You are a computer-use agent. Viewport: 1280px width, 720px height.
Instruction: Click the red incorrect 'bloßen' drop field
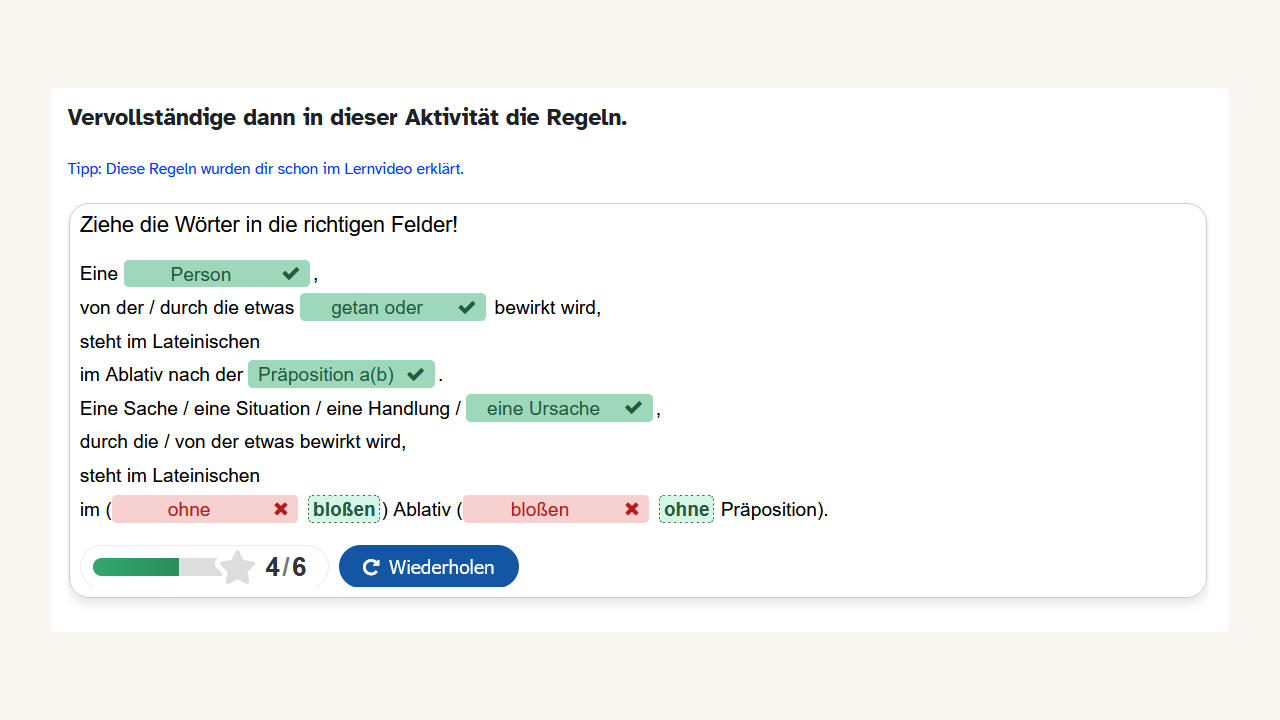tap(540, 510)
